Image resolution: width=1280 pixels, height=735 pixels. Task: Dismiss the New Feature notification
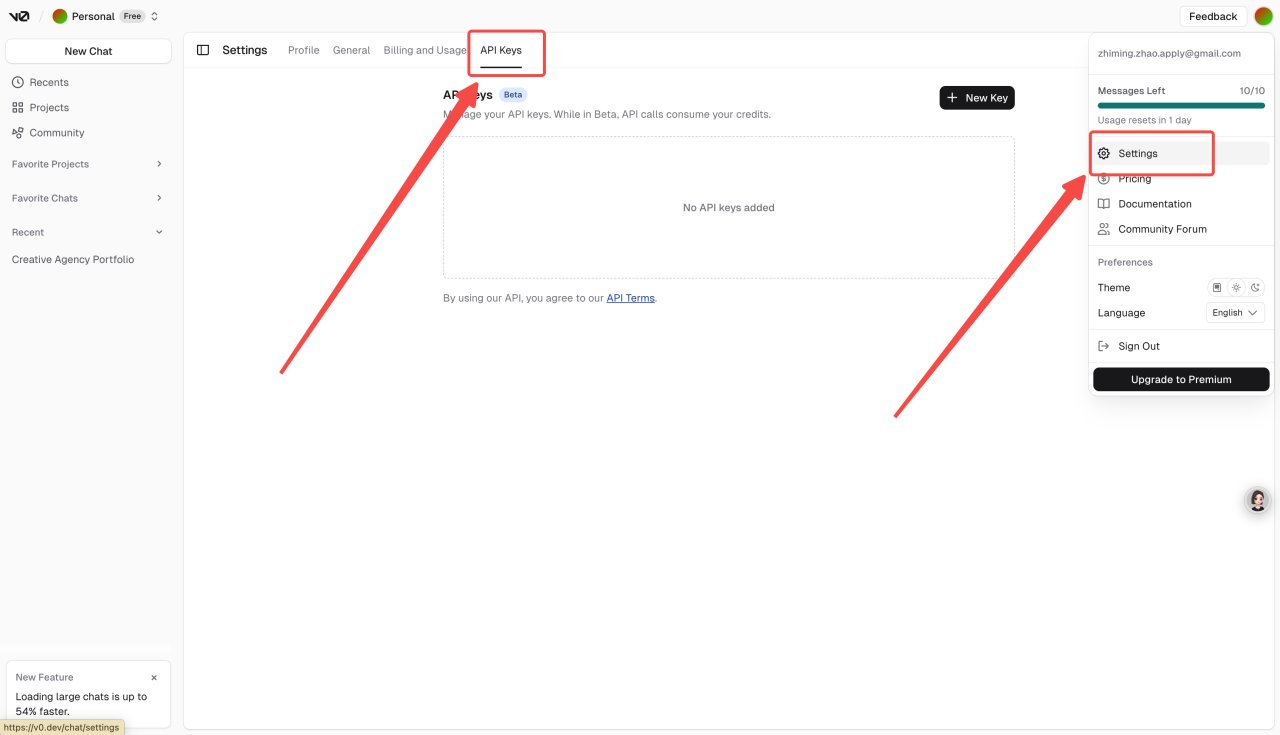[x=154, y=677]
